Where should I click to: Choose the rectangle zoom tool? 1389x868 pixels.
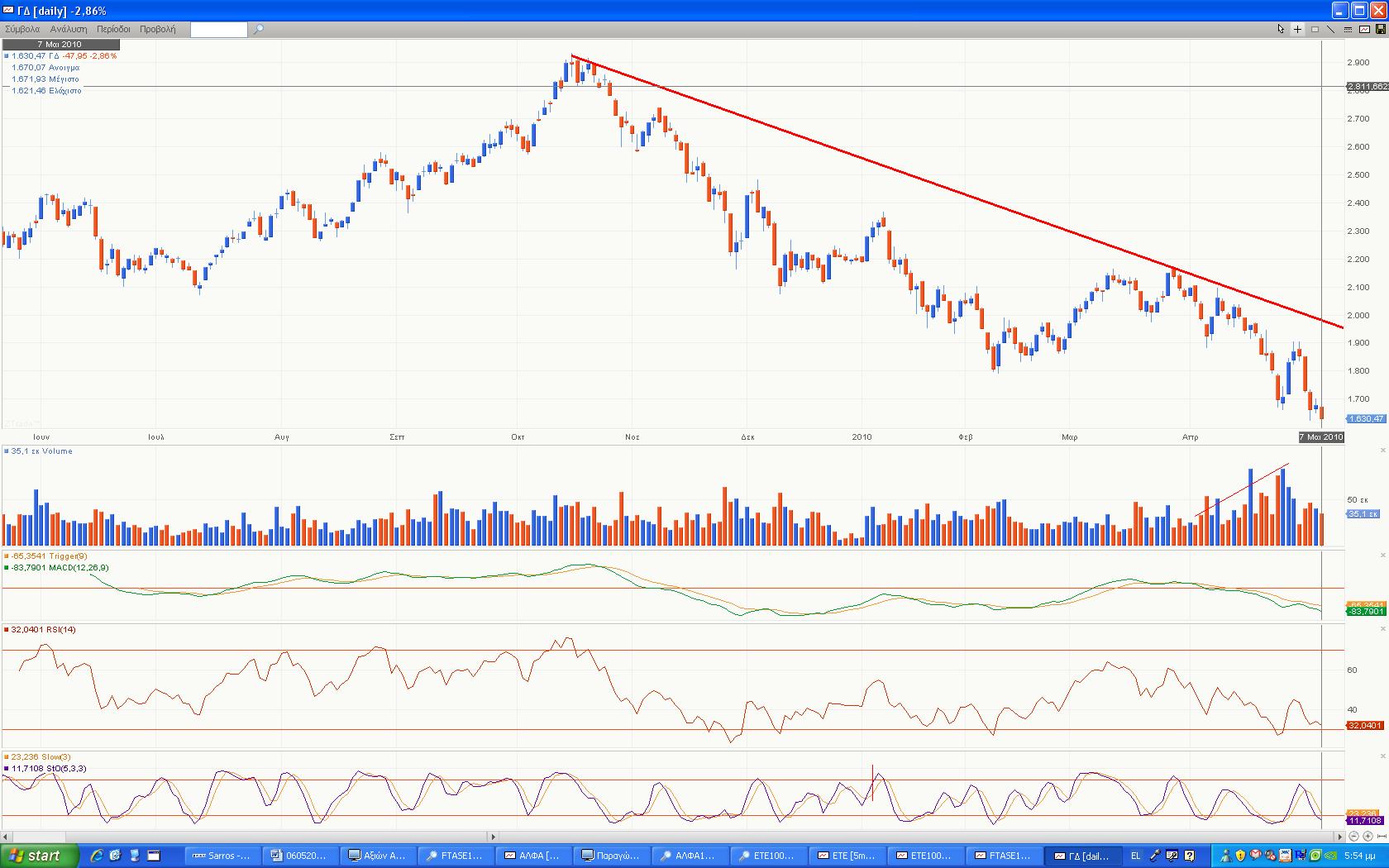[1315, 29]
